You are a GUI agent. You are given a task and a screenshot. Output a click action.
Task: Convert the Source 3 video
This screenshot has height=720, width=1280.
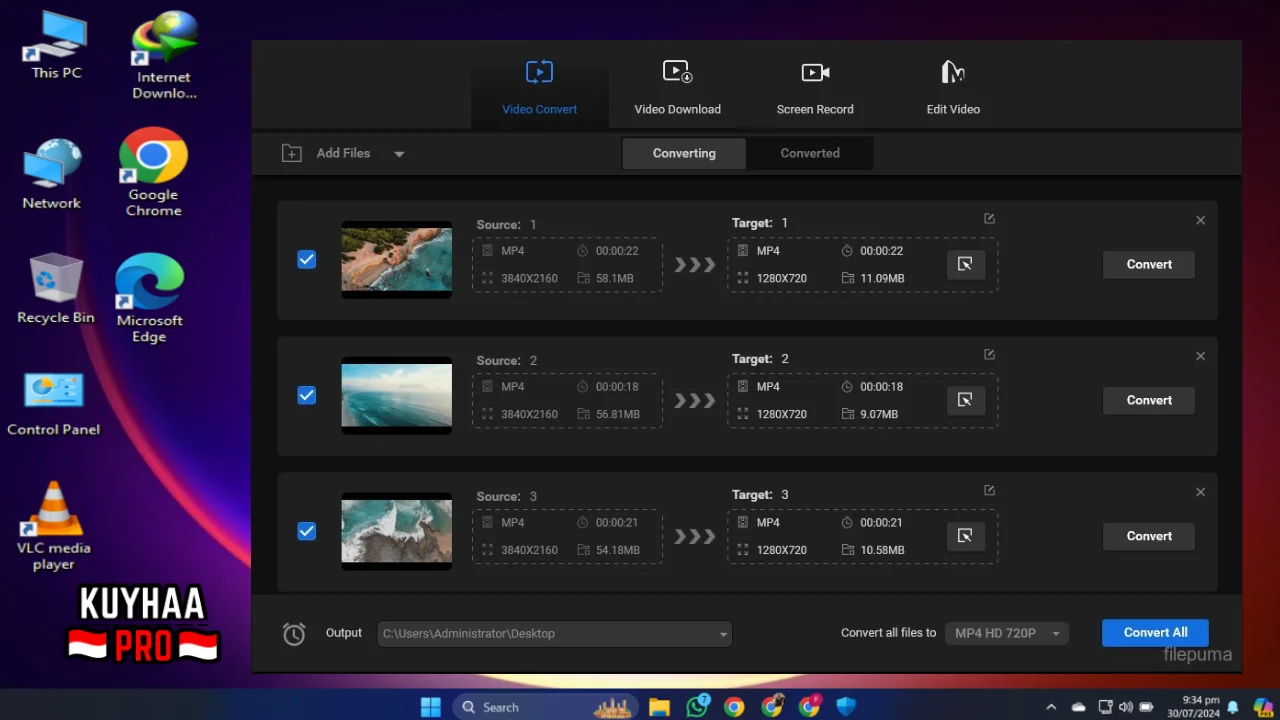point(1149,536)
